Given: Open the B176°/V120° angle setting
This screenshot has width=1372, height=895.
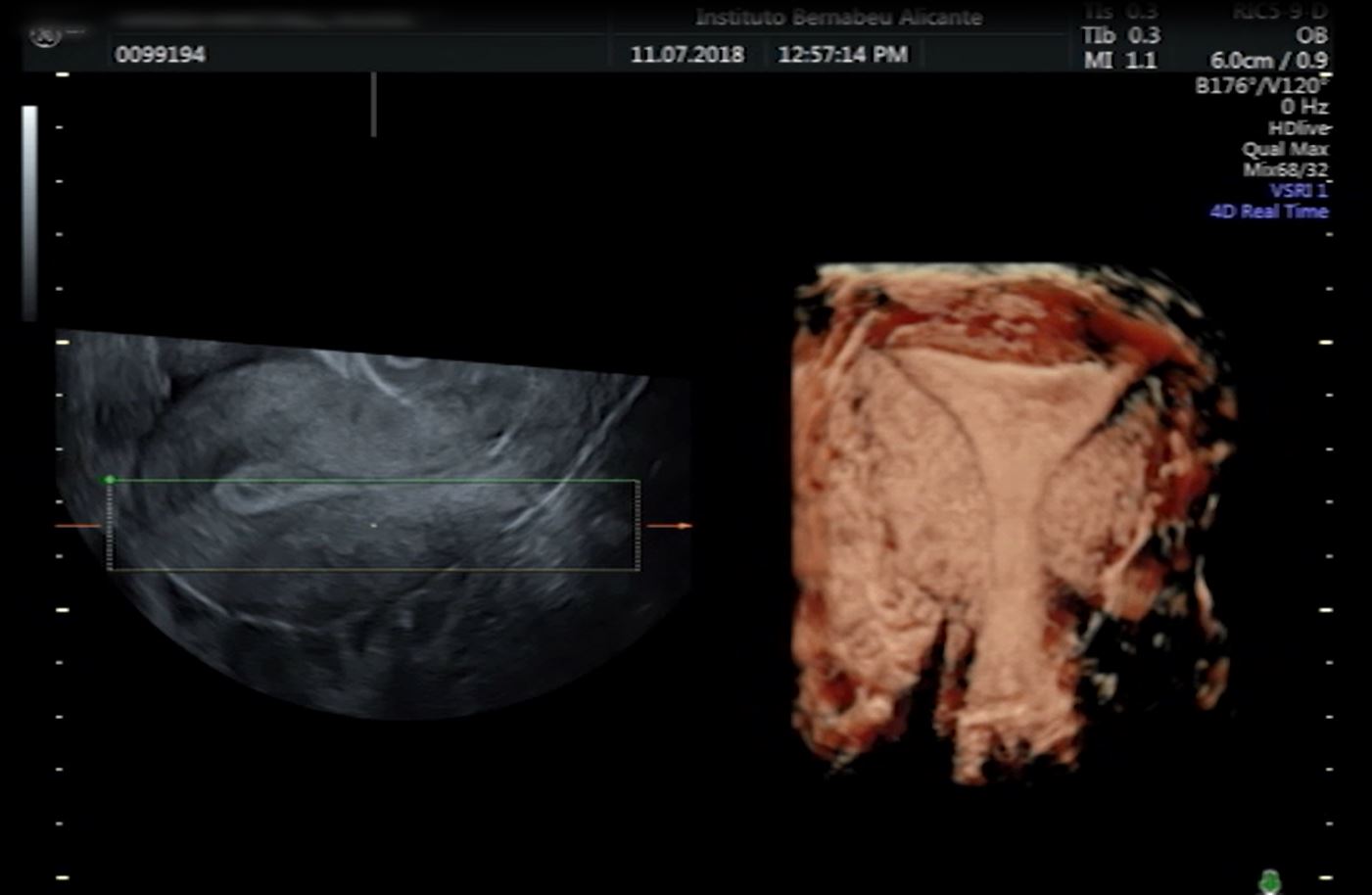Looking at the screenshot, I should 1261,84.
